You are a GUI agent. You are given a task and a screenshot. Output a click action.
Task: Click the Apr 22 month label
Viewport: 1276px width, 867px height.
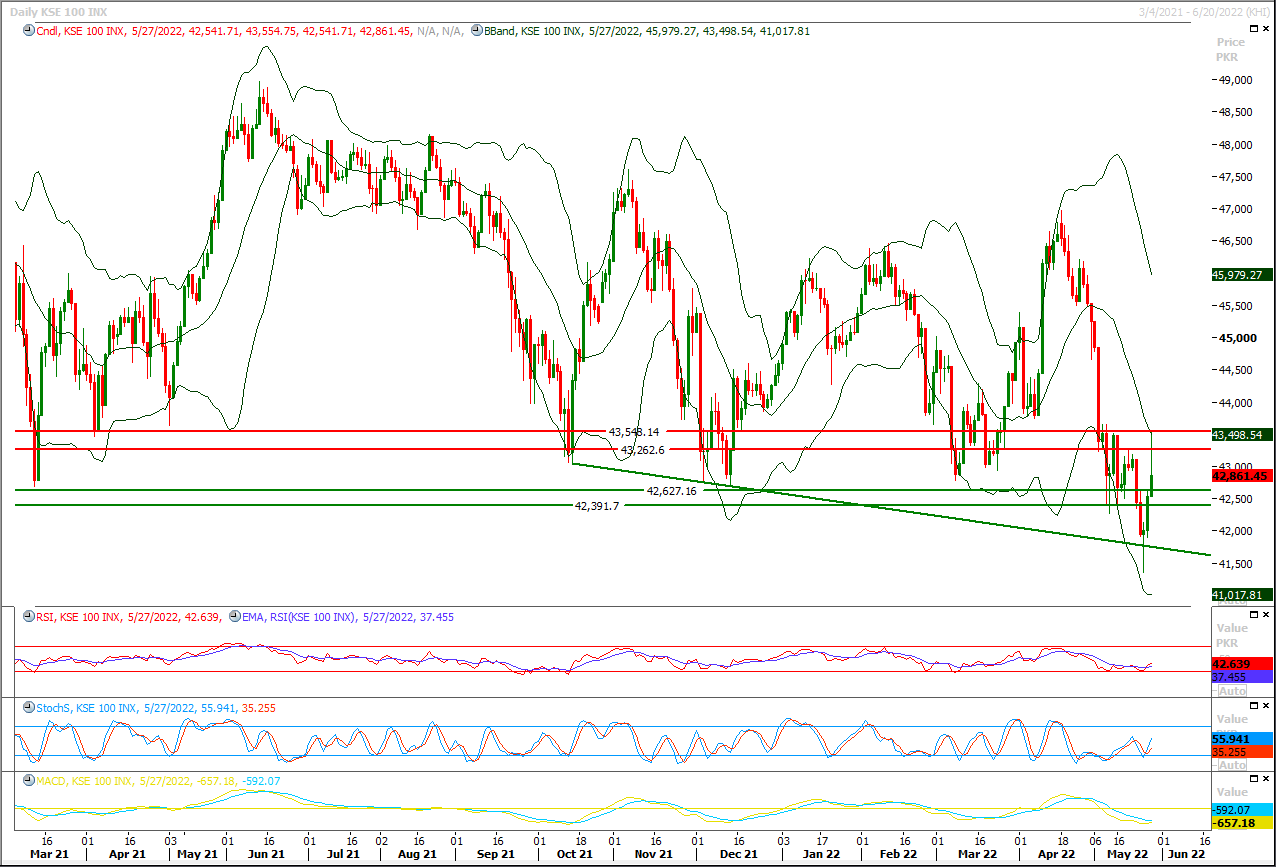pyautogui.click(x=1055, y=855)
